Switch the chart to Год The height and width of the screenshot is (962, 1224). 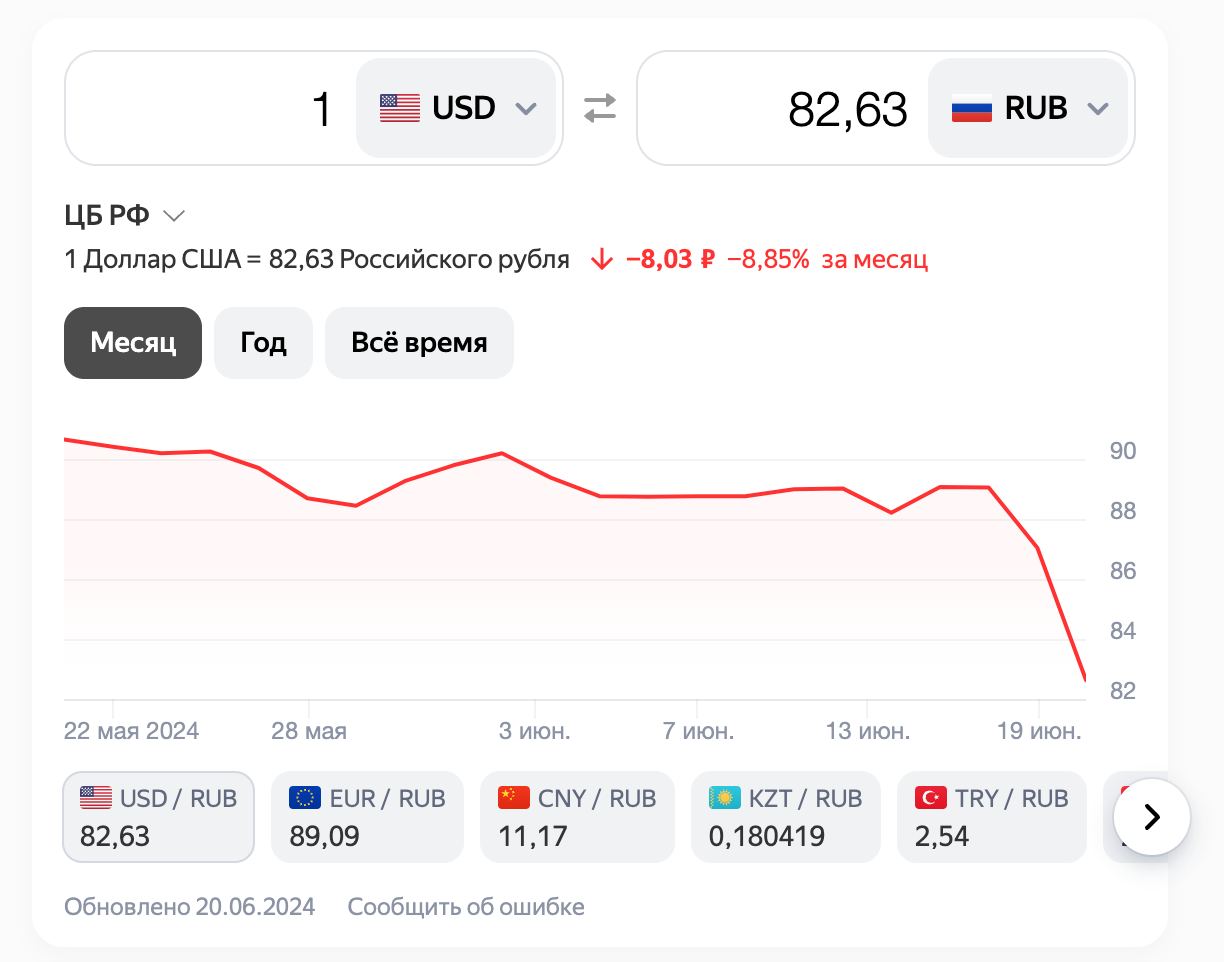pos(263,343)
